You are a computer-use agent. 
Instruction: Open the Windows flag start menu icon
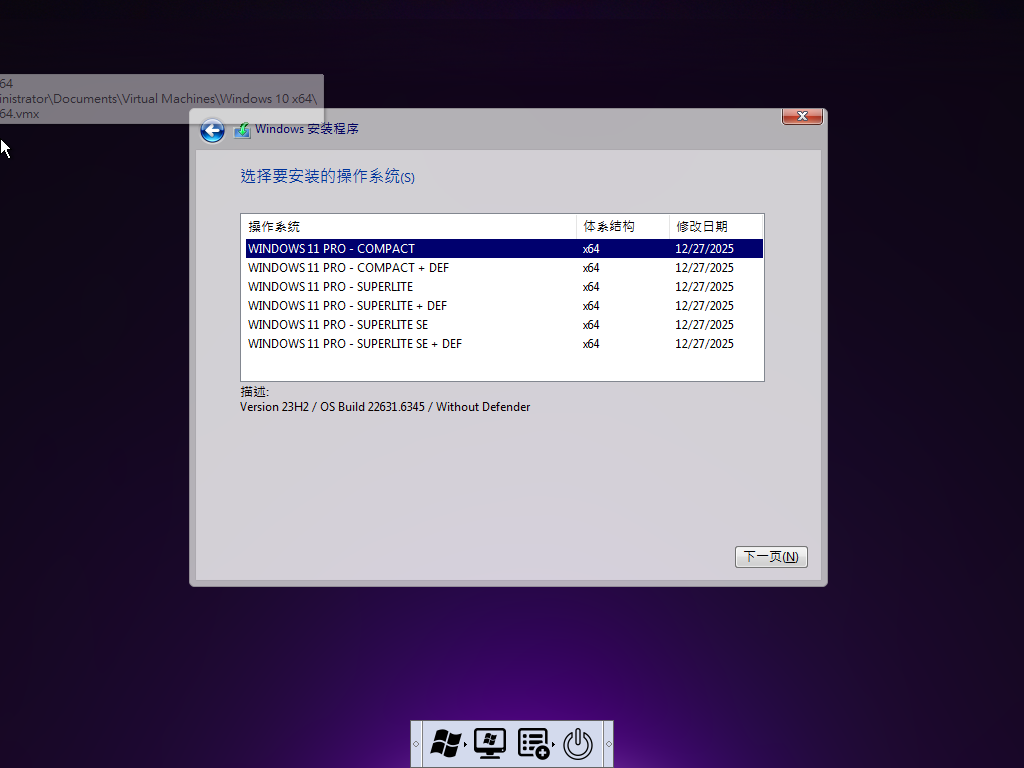coord(445,744)
